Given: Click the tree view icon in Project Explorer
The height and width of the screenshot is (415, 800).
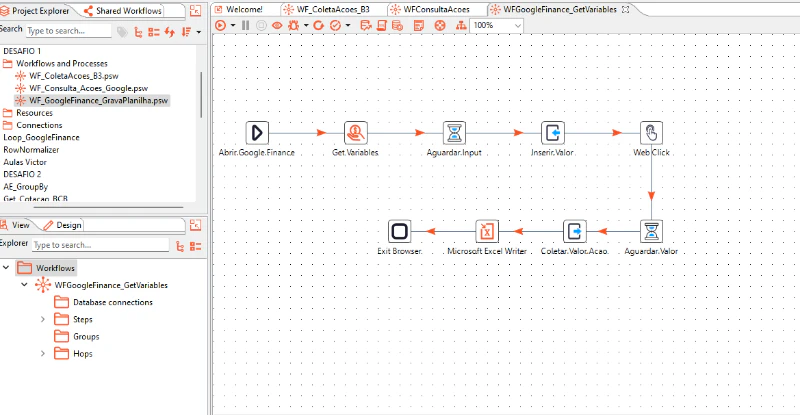Looking at the screenshot, I should pyautogui.click(x=138, y=32).
